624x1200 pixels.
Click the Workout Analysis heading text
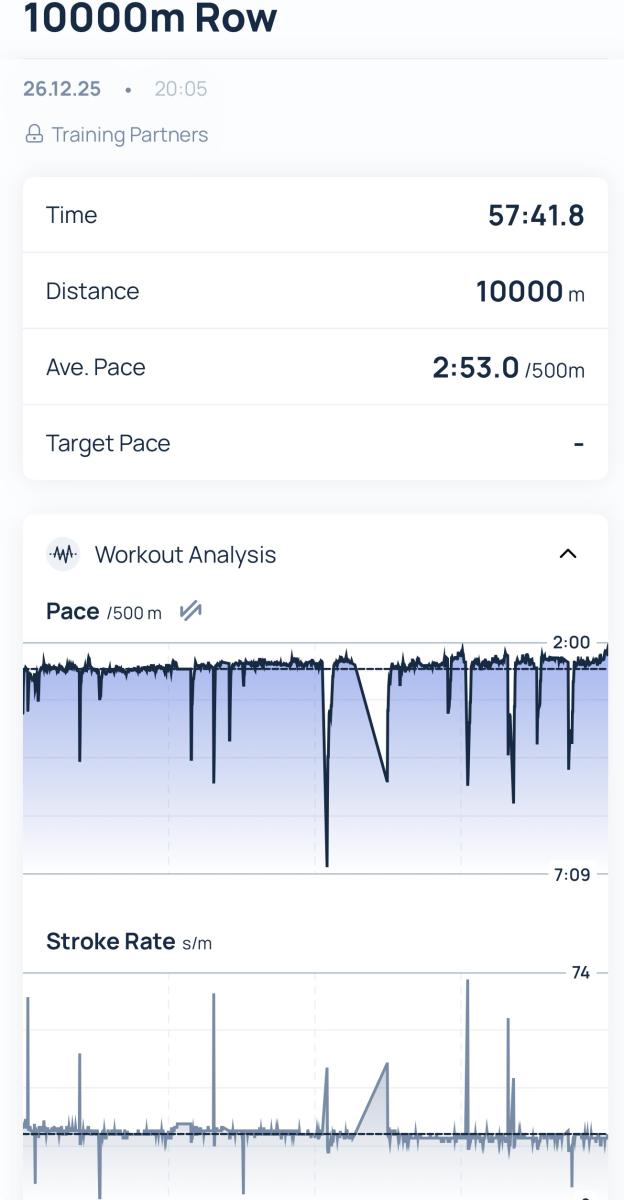[x=185, y=554]
